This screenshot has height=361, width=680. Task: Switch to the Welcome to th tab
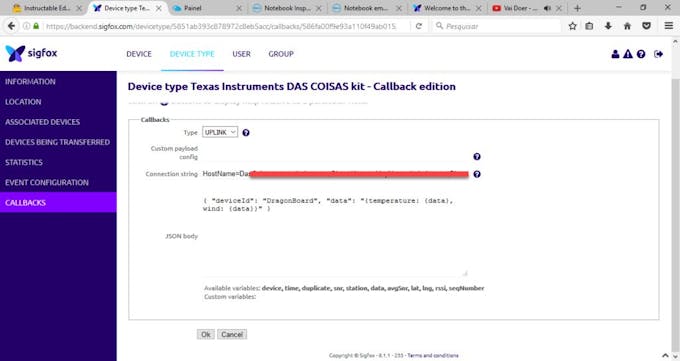point(446,8)
